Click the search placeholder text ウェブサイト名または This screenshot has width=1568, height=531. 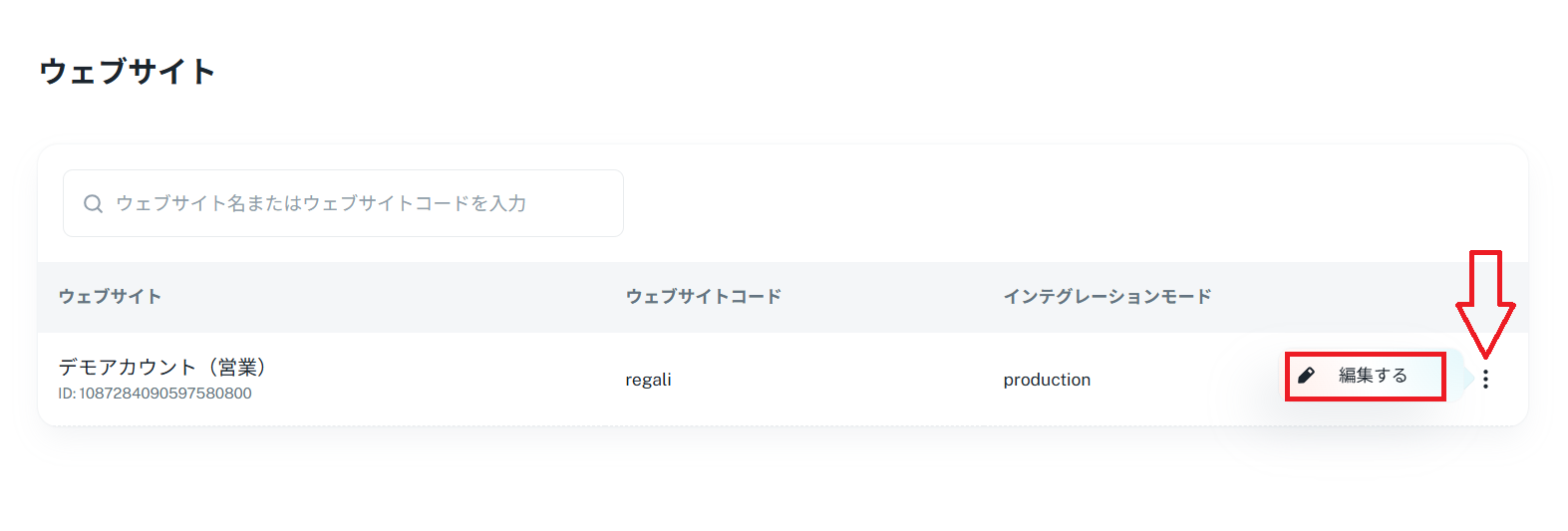(x=189, y=204)
